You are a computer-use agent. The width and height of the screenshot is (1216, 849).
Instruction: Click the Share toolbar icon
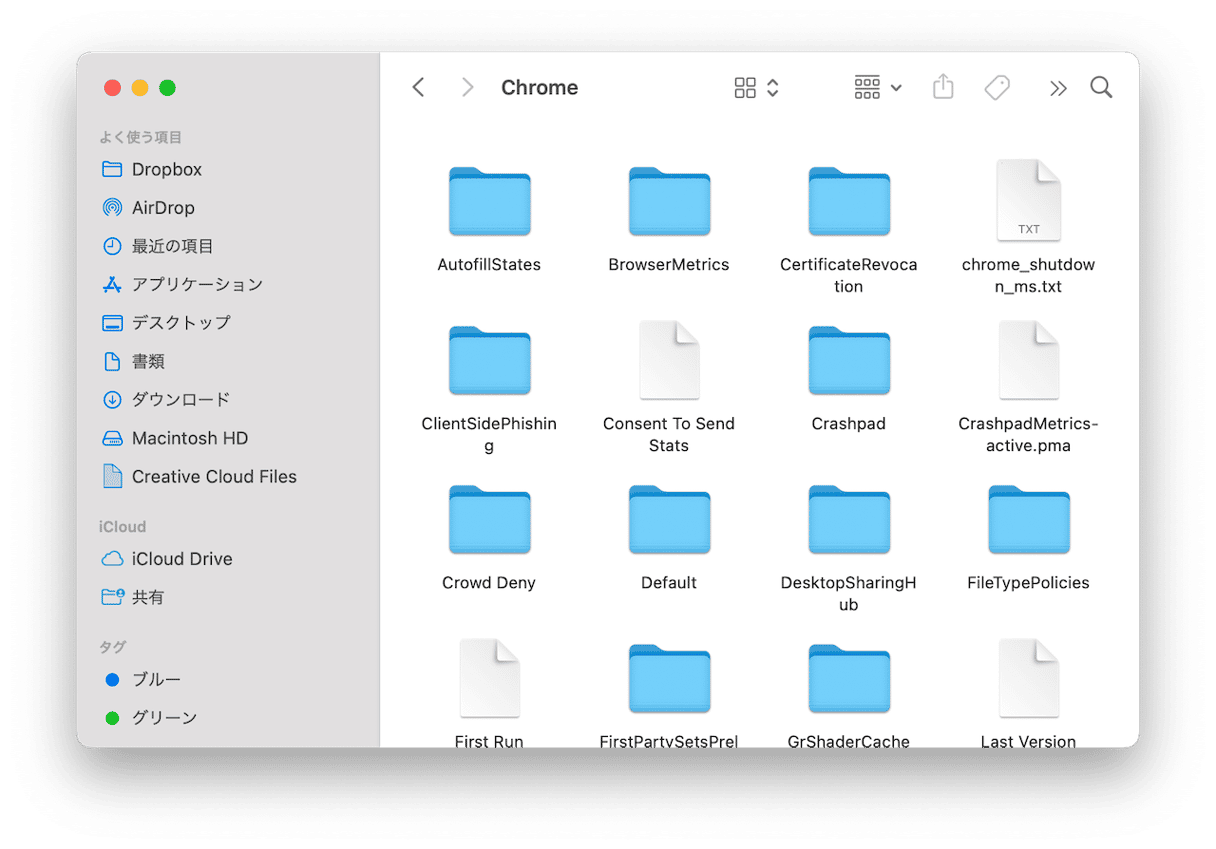click(943, 87)
